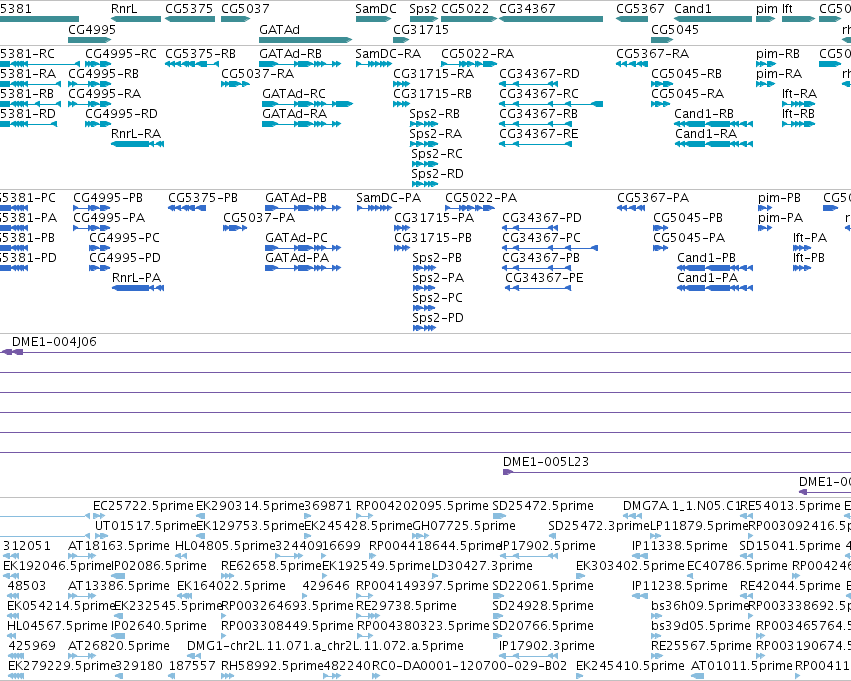Click EST IP17902.5prime label
Screen dimensions: 851x681
[547, 546]
